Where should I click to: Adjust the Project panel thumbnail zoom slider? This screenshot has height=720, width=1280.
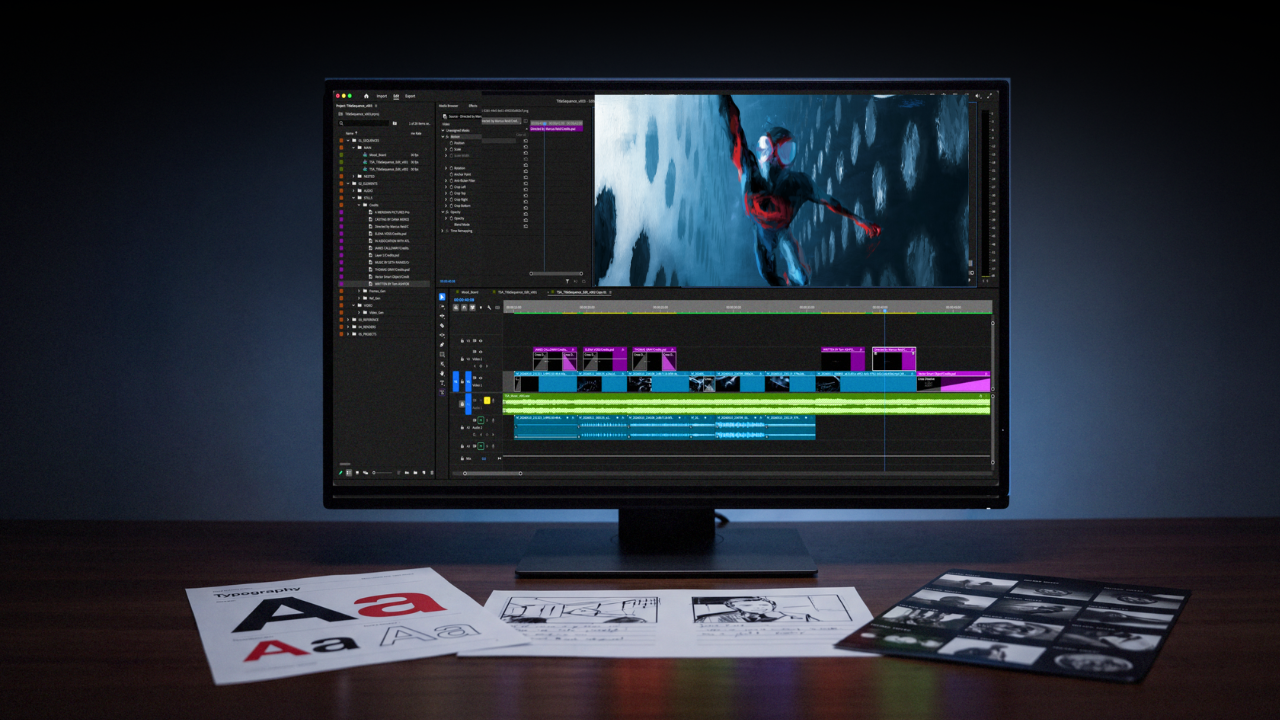click(383, 472)
